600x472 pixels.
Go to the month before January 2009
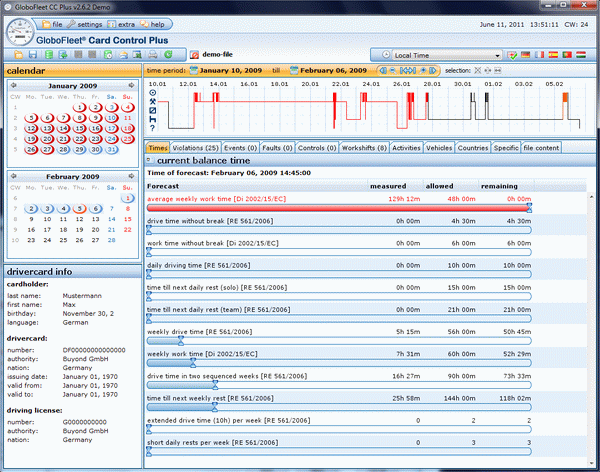coord(13,85)
